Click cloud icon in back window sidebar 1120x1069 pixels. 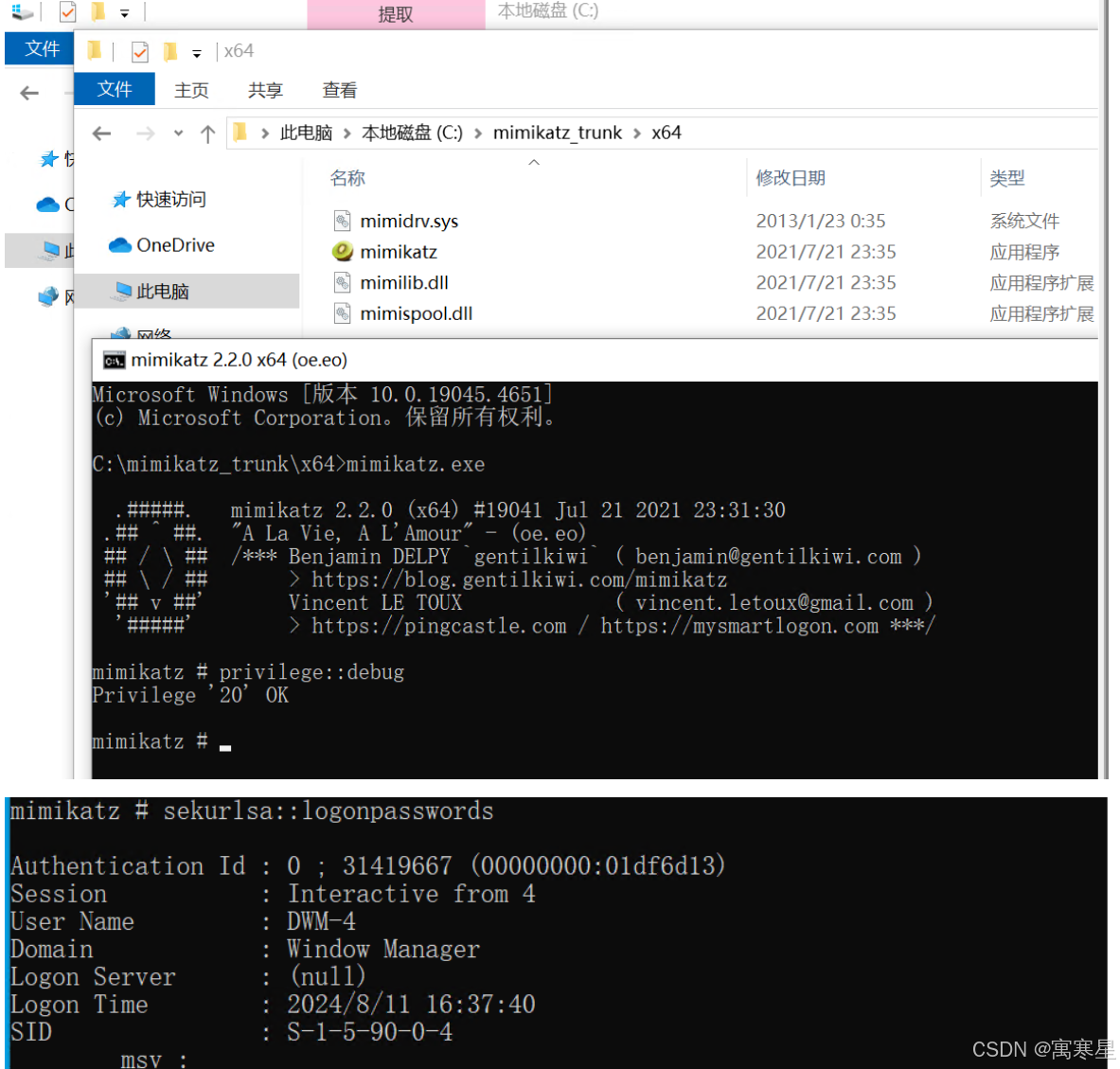48,205
